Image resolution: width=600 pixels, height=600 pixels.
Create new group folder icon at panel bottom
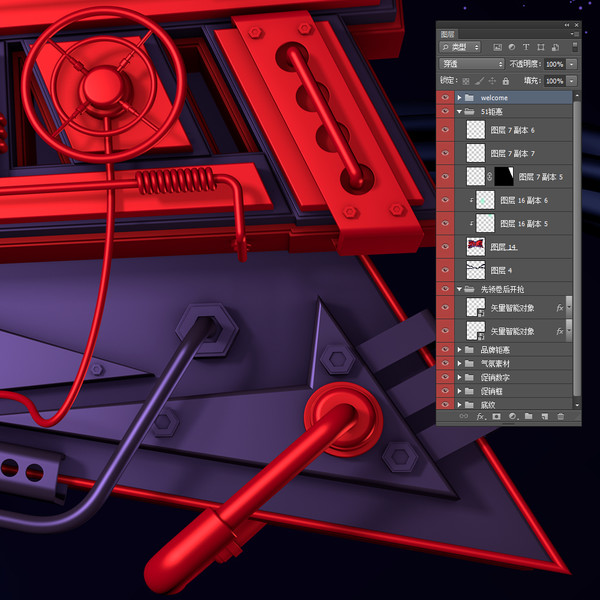click(528, 416)
